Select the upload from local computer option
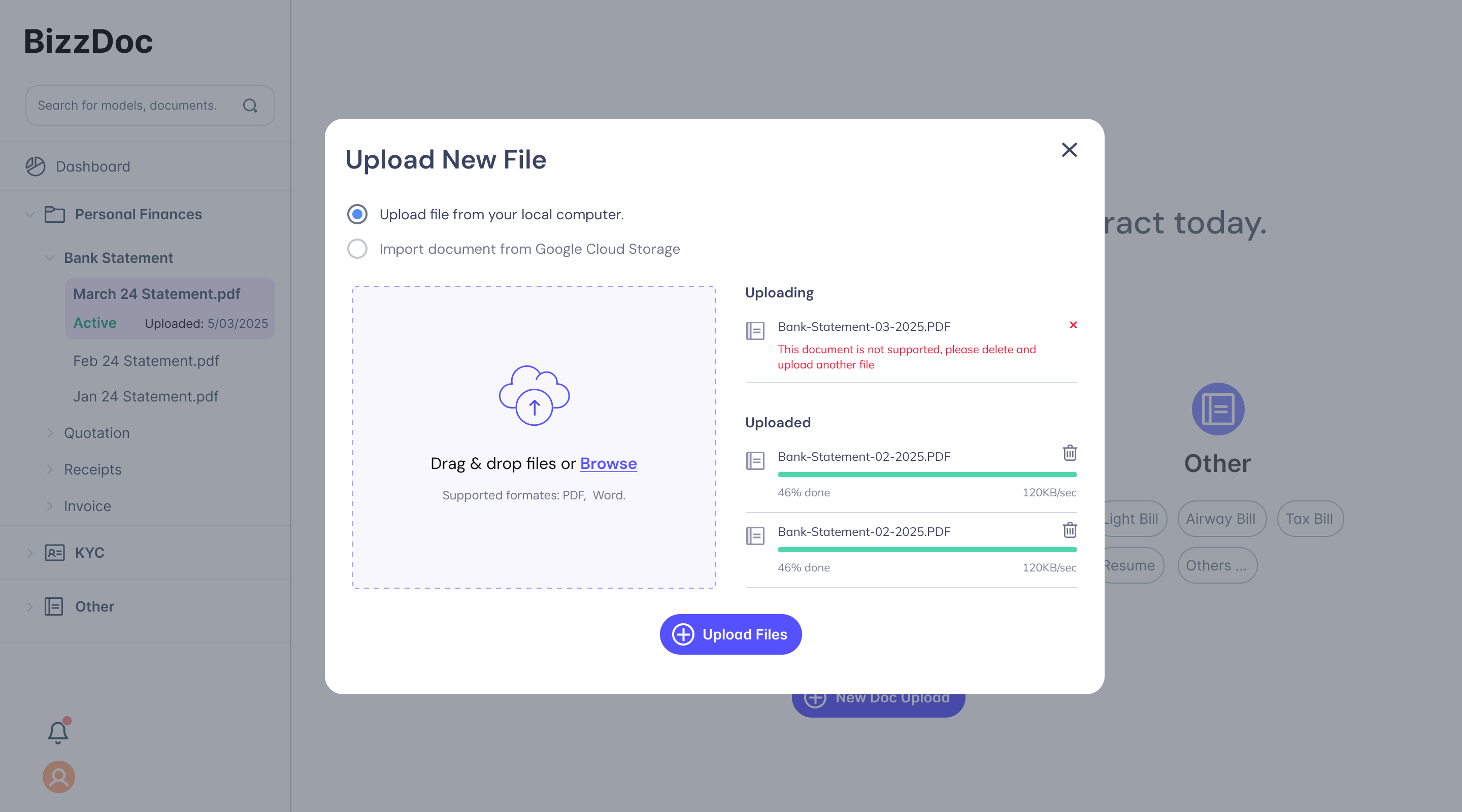Viewport: 1462px width, 812px height. 357,215
